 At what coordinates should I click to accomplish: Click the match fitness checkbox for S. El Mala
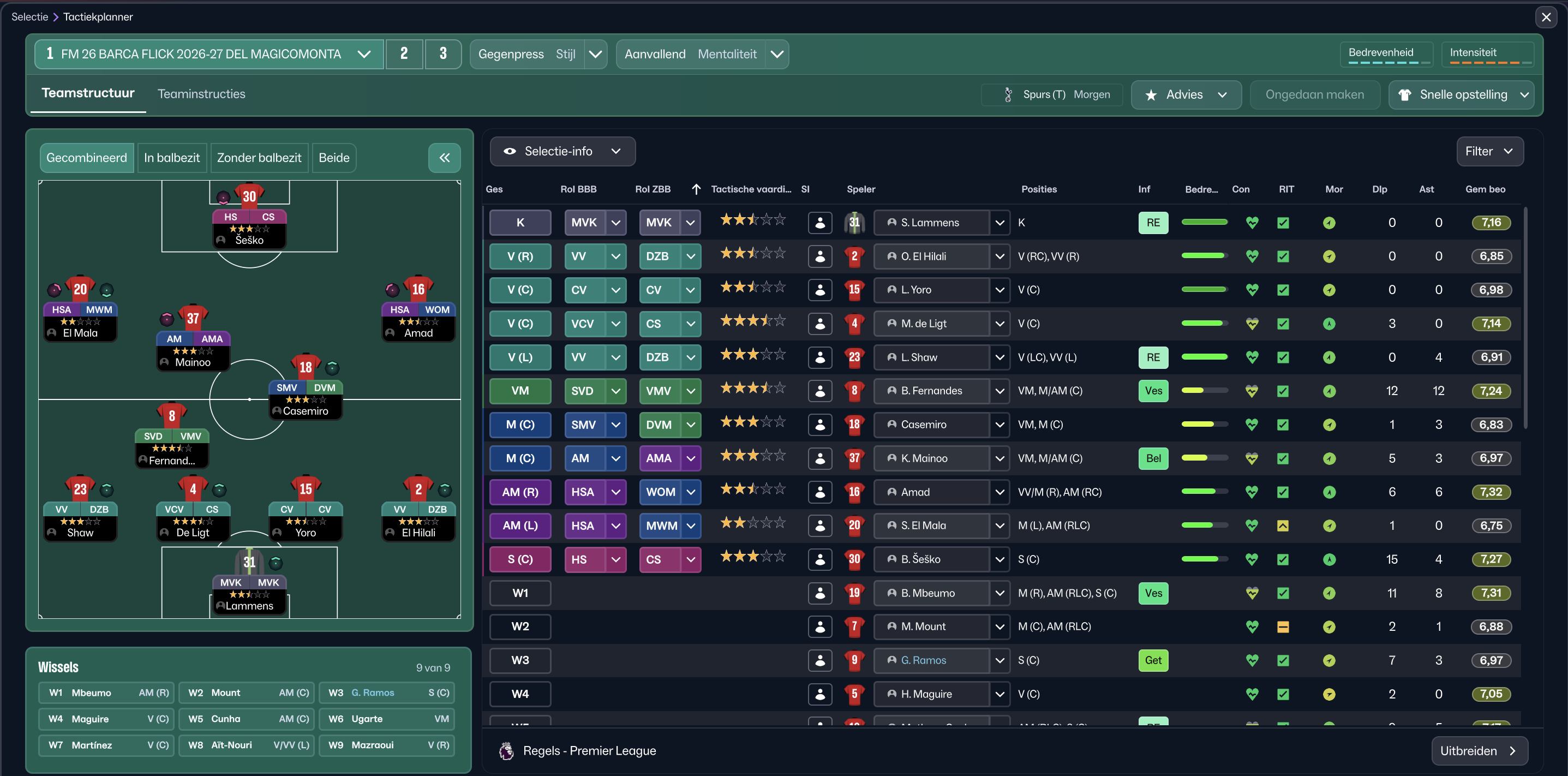point(1283,526)
